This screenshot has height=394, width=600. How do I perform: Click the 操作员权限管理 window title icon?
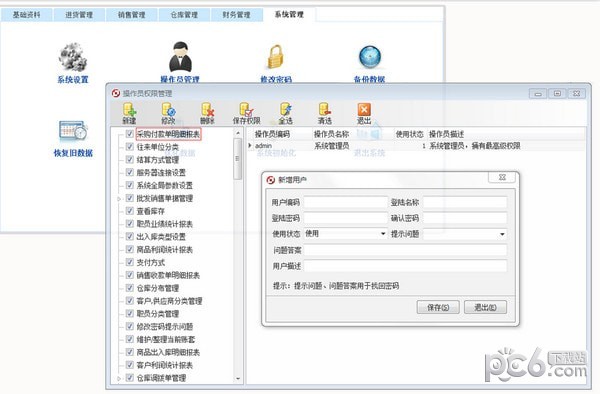(116, 93)
